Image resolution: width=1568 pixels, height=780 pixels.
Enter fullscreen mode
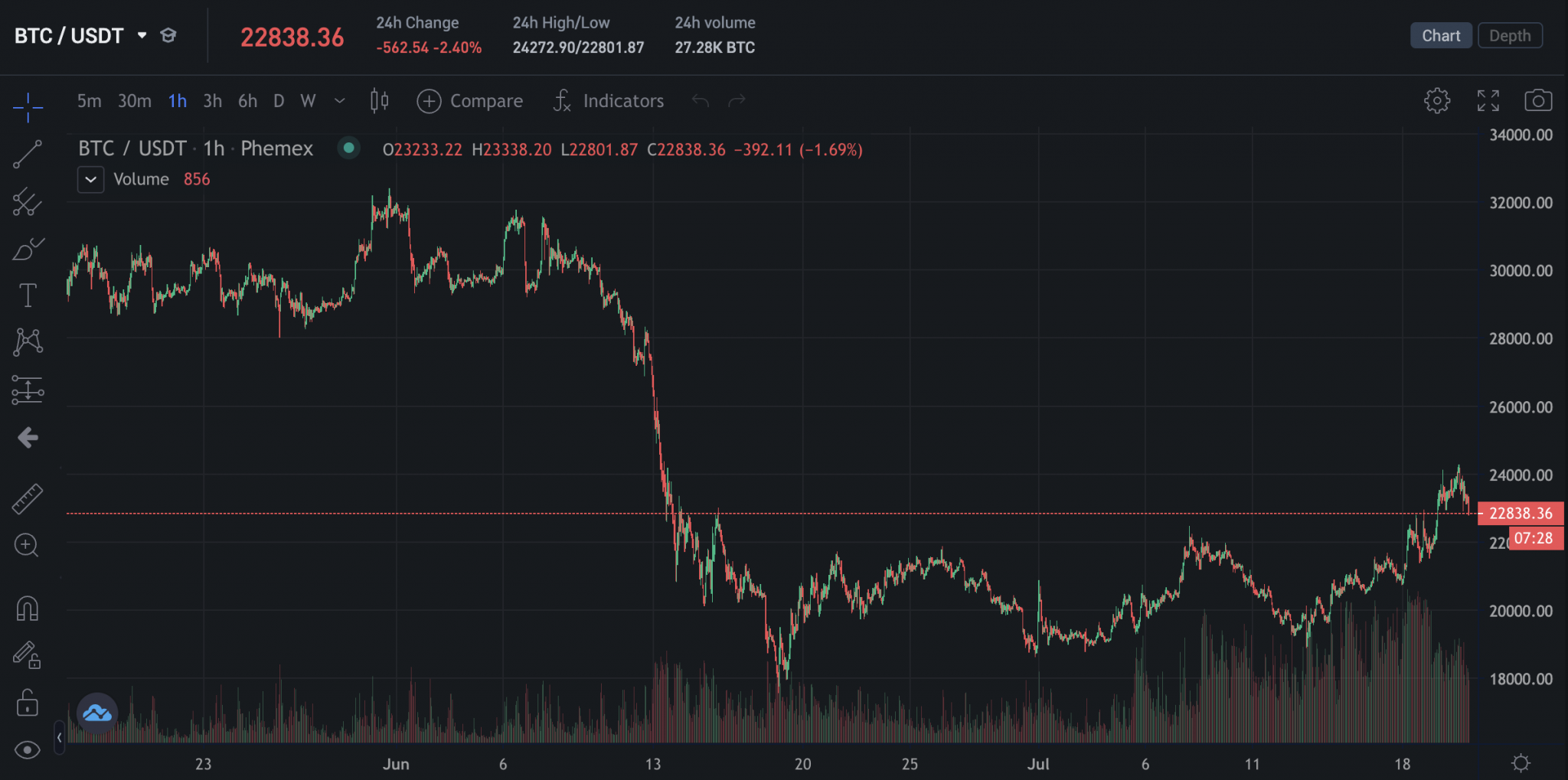pos(1488,100)
